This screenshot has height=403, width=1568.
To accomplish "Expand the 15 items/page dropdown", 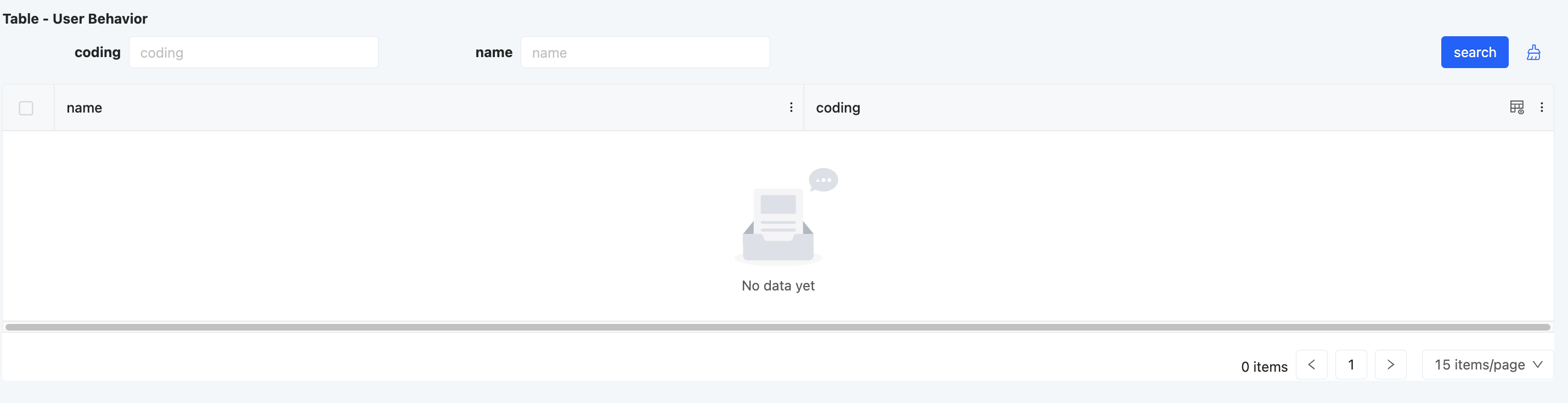I will pyautogui.click(x=1487, y=365).
